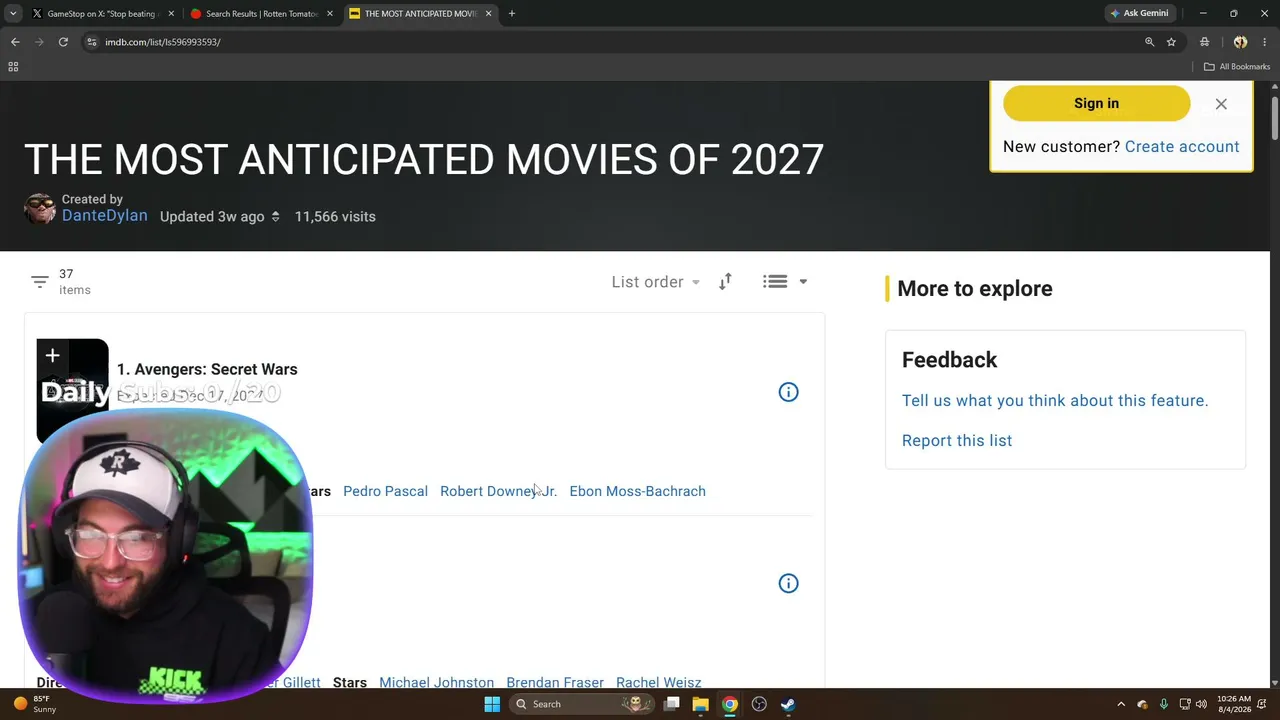Open Rachel Weisz's page

pyautogui.click(x=658, y=682)
